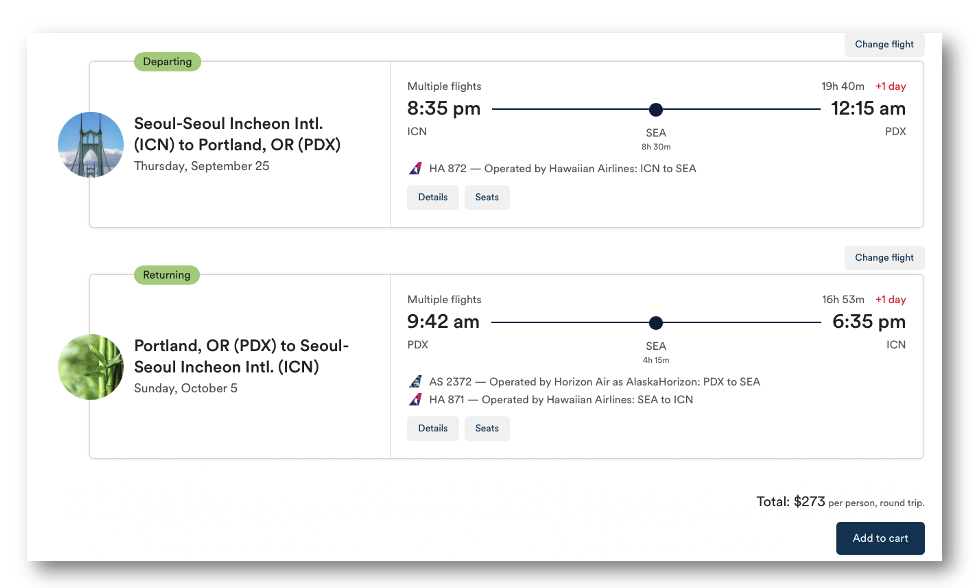This screenshot has width=976, height=588.
Task: Open Details for the departing flight
Action: [433, 198]
